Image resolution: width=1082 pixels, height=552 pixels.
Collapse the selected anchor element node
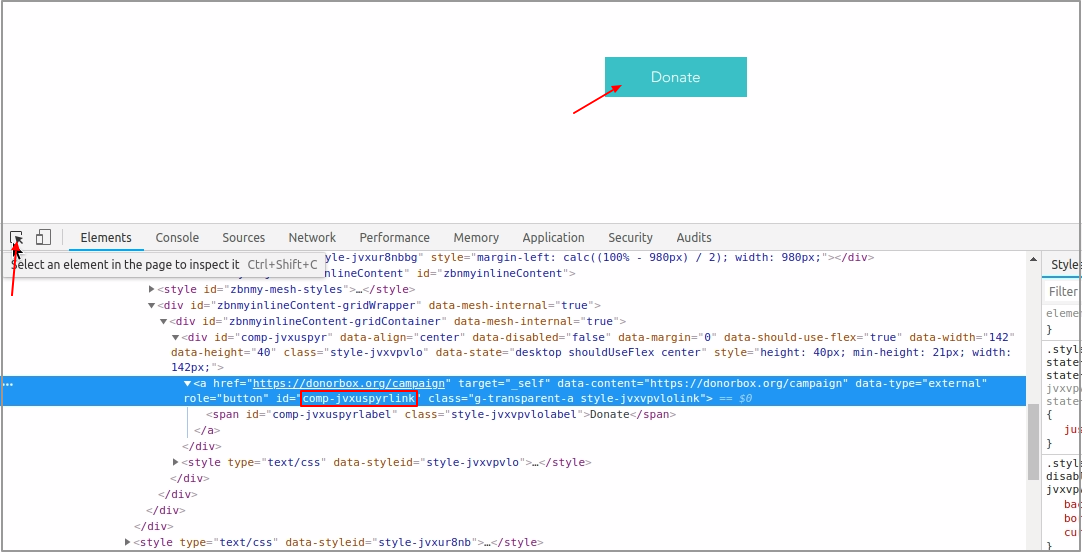(x=187, y=383)
